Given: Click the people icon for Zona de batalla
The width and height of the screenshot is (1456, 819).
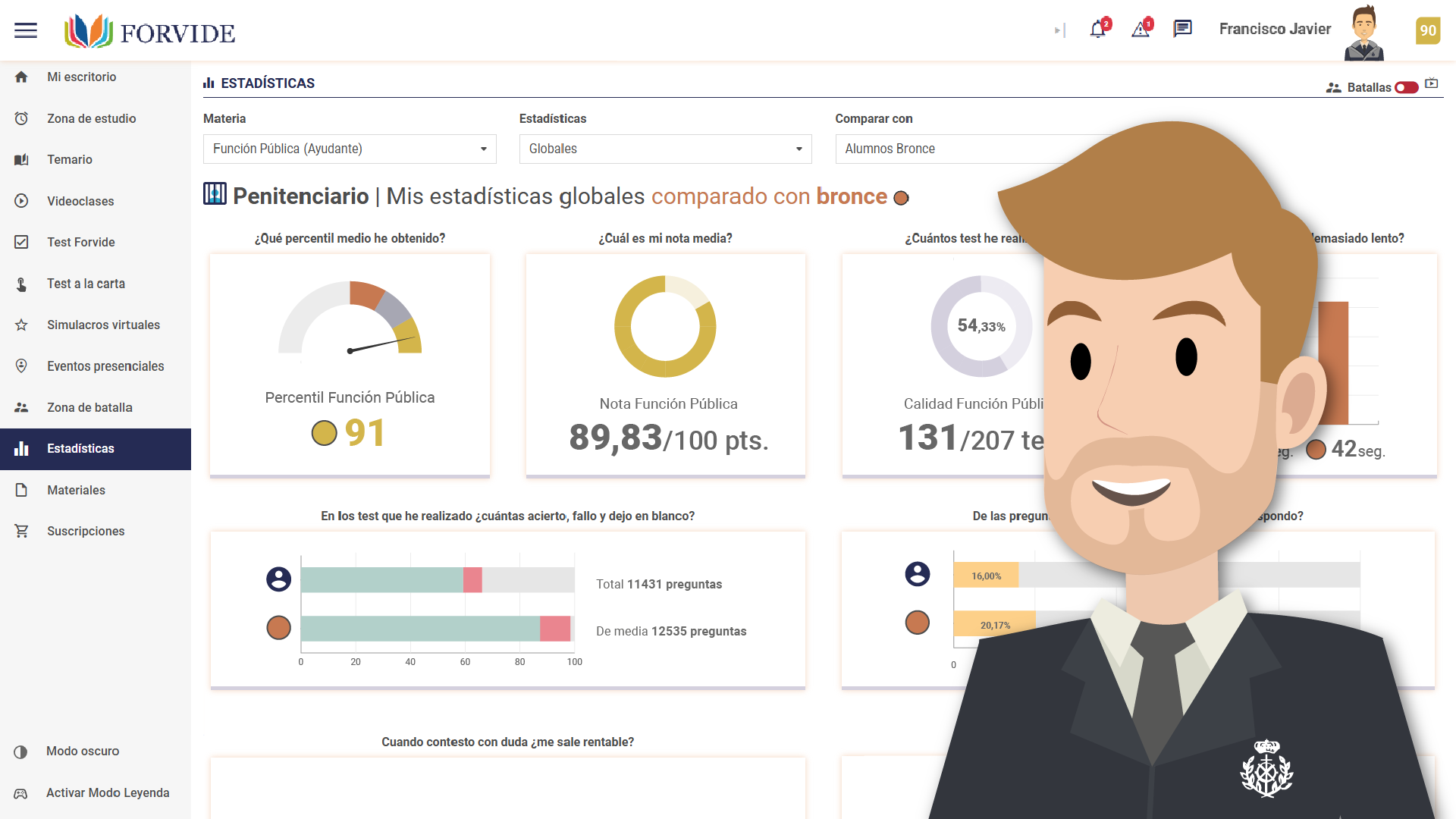Looking at the screenshot, I should pyautogui.click(x=21, y=407).
